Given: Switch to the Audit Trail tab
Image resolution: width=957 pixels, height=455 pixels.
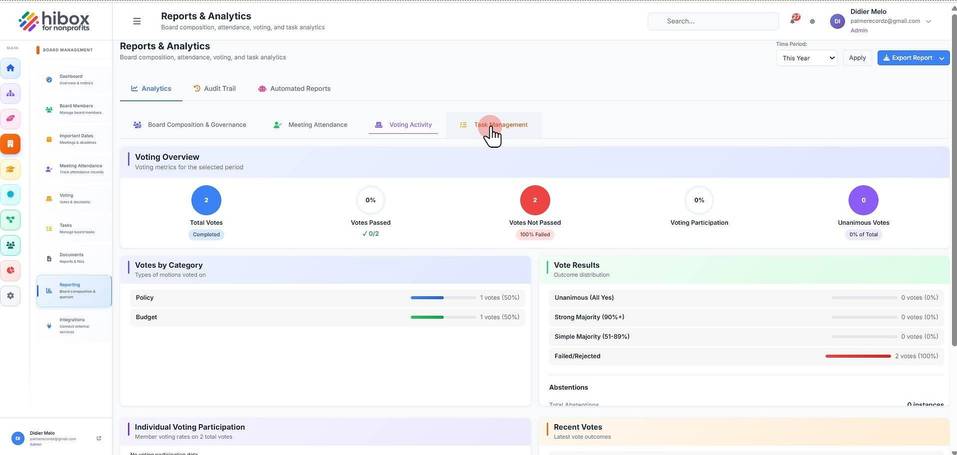Looking at the screenshot, I should click(214, 89).
